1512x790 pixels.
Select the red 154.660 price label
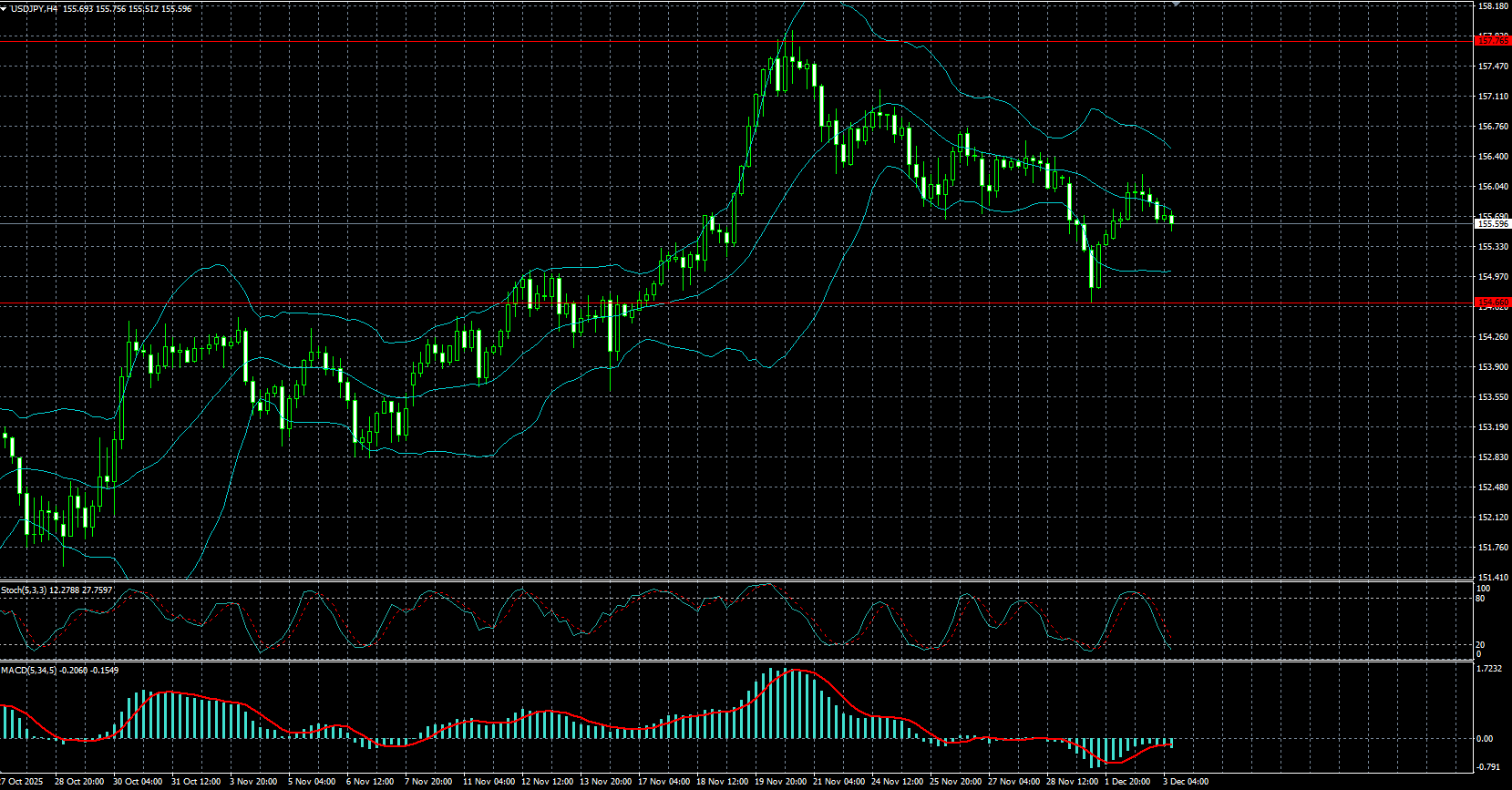(x=1492, y=303)
